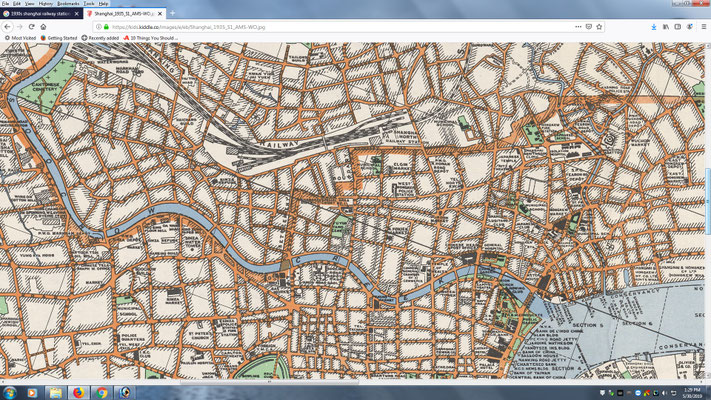Go to the Firefox home page

[44, 27]
